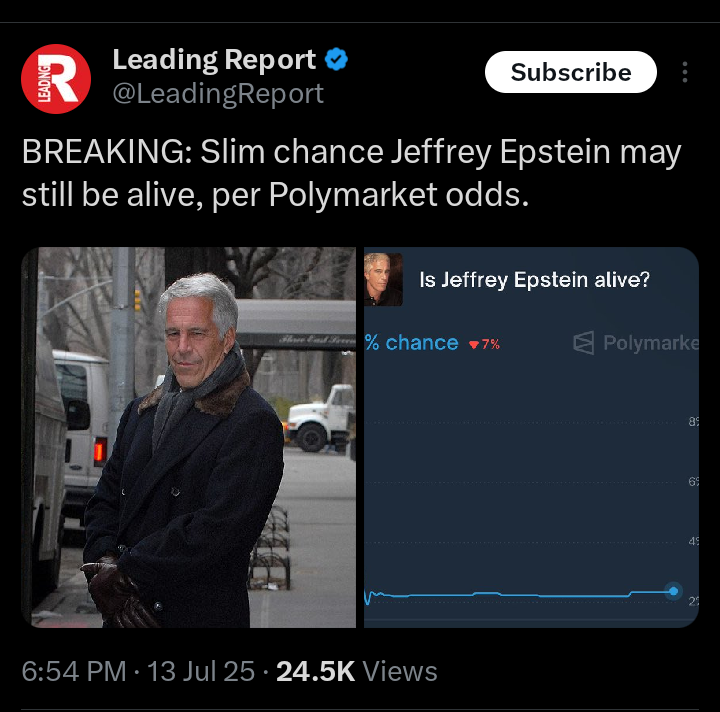Open the 24.5K Views count

[x=357, y=672]
